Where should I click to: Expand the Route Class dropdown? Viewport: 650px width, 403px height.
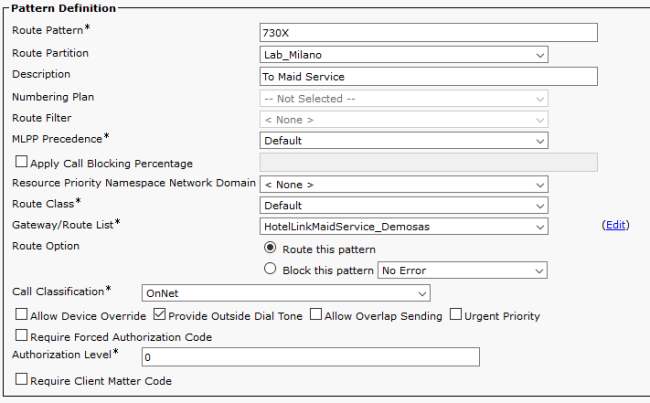[404, 205]
